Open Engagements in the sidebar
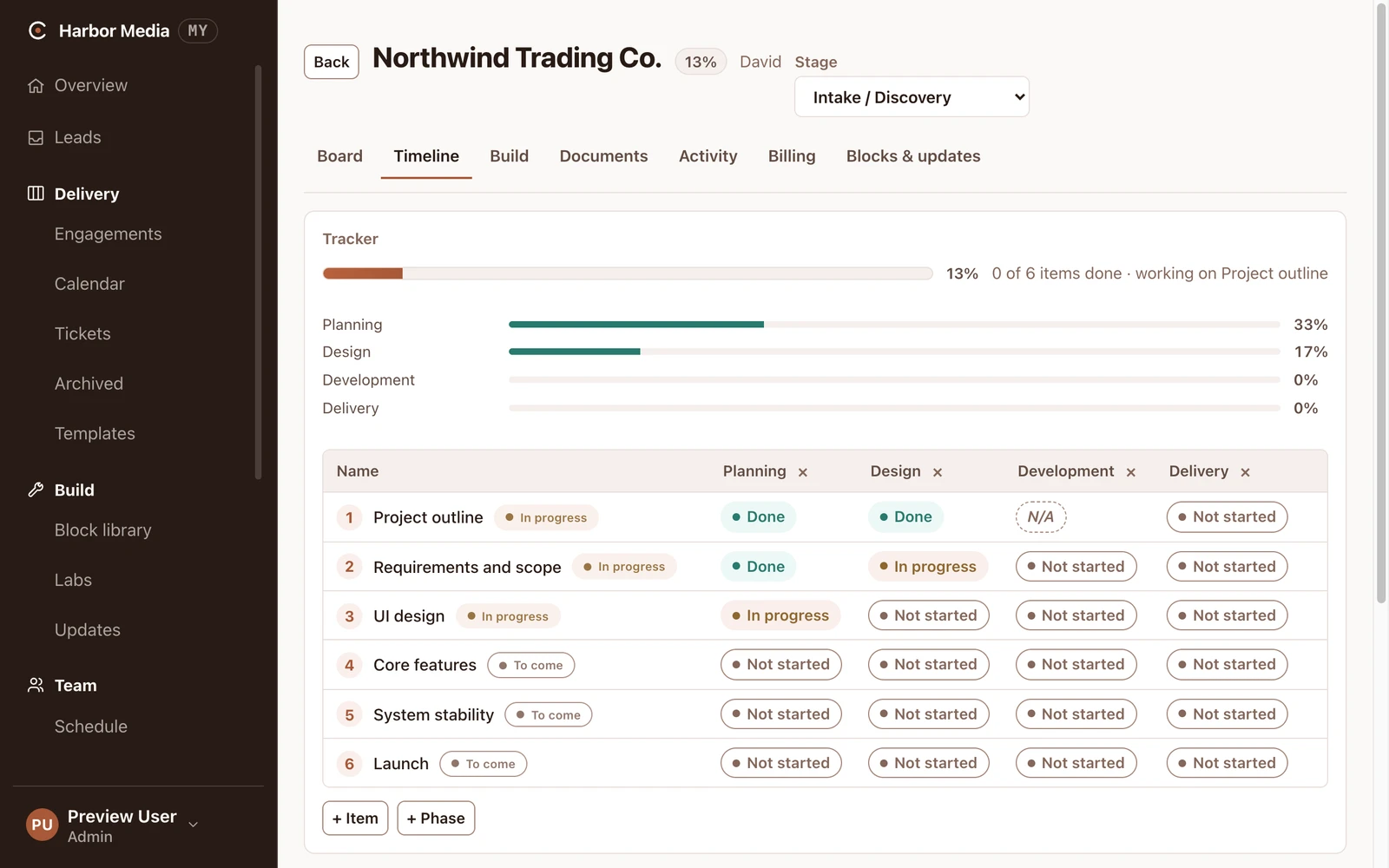The width and height of the screenshot is (1389, 868). coord(108,234)
